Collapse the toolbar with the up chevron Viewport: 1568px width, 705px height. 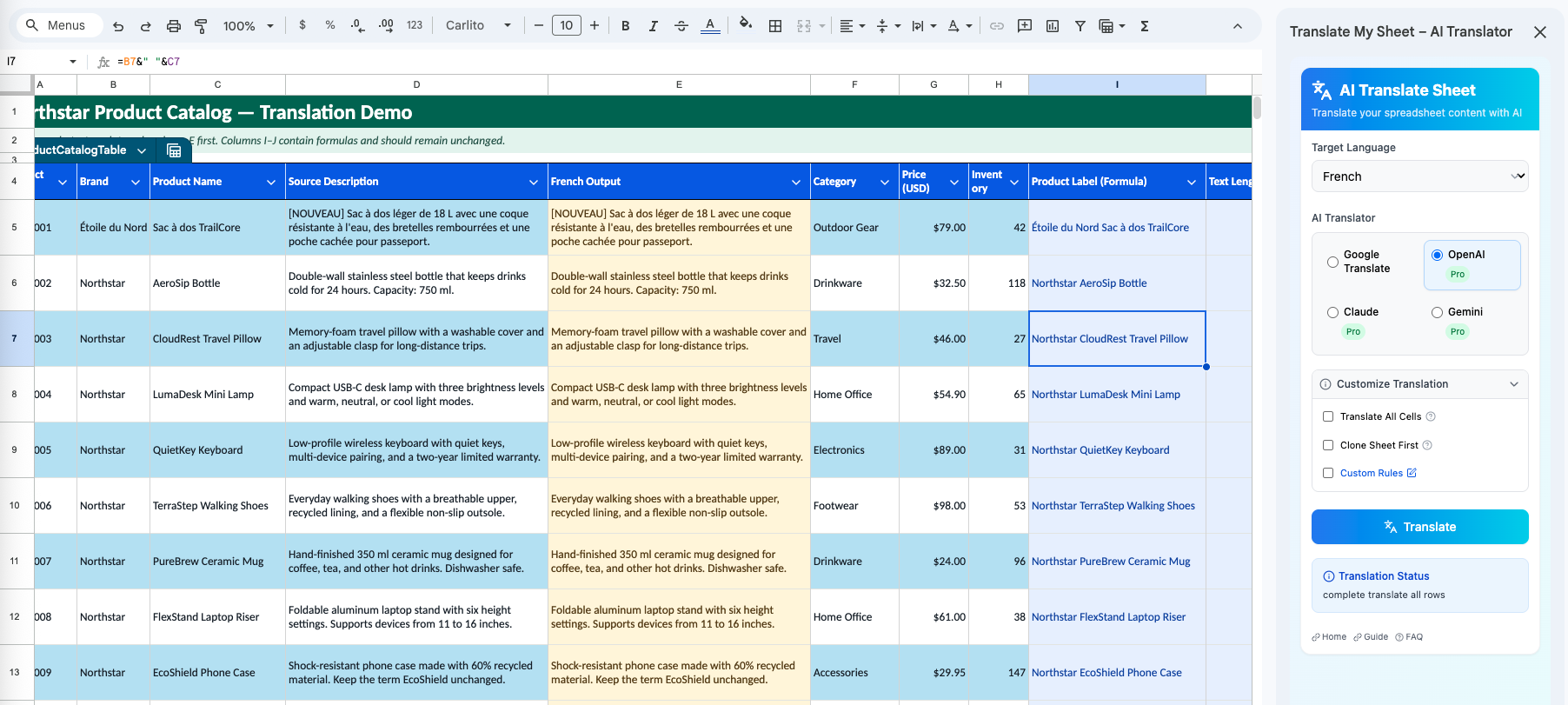pyautogui.click(x=1238, y=26)
